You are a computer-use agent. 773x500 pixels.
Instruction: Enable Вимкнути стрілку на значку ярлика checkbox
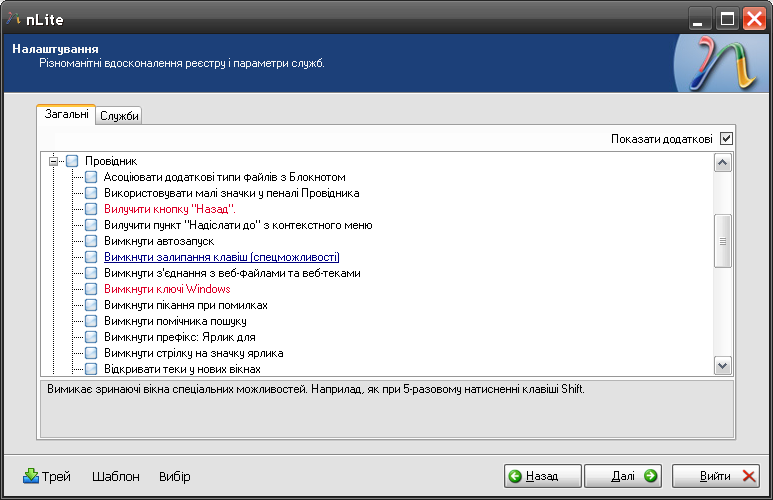pos(91,353)
